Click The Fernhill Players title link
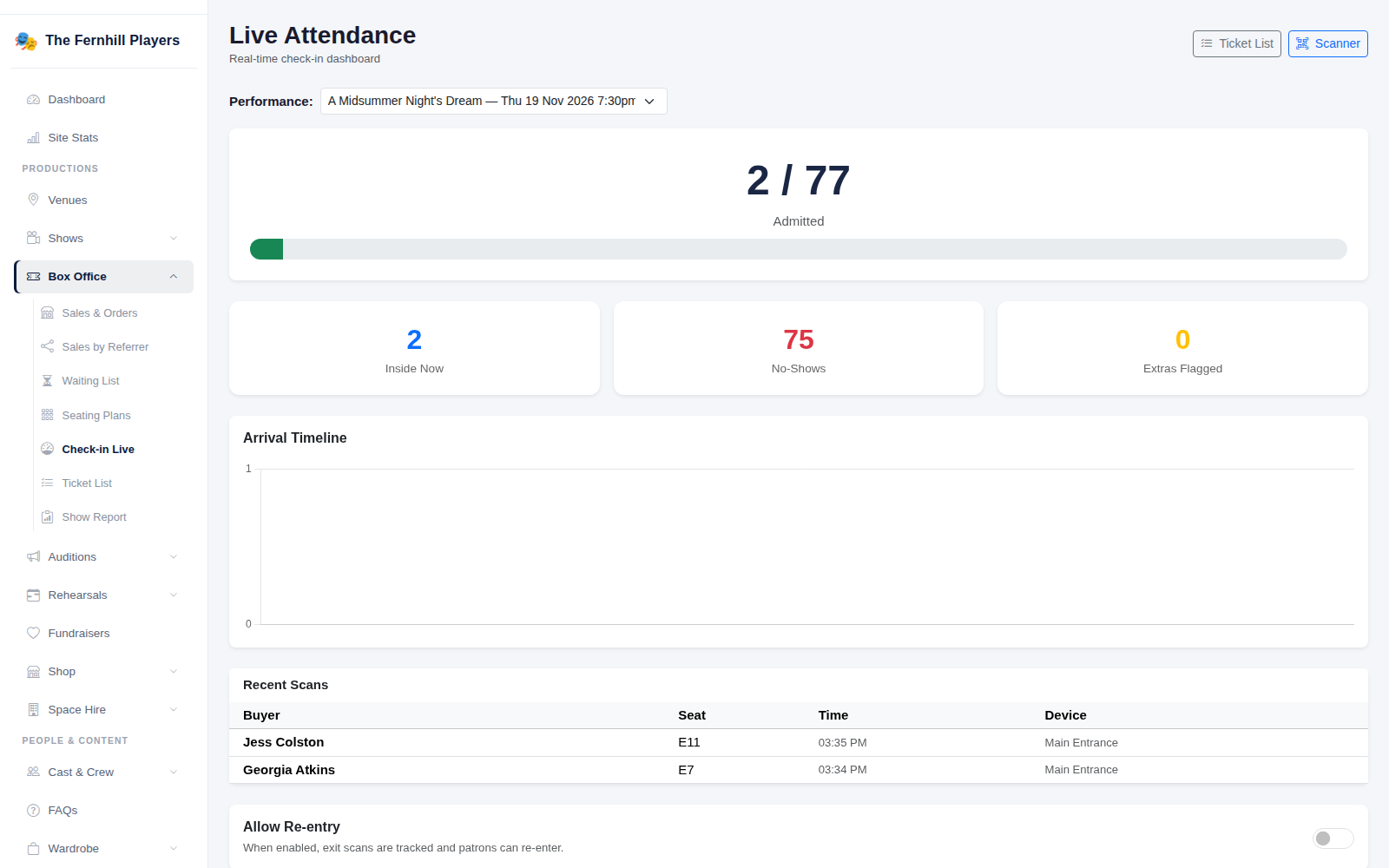1389x868 pixels. (112, 41)
